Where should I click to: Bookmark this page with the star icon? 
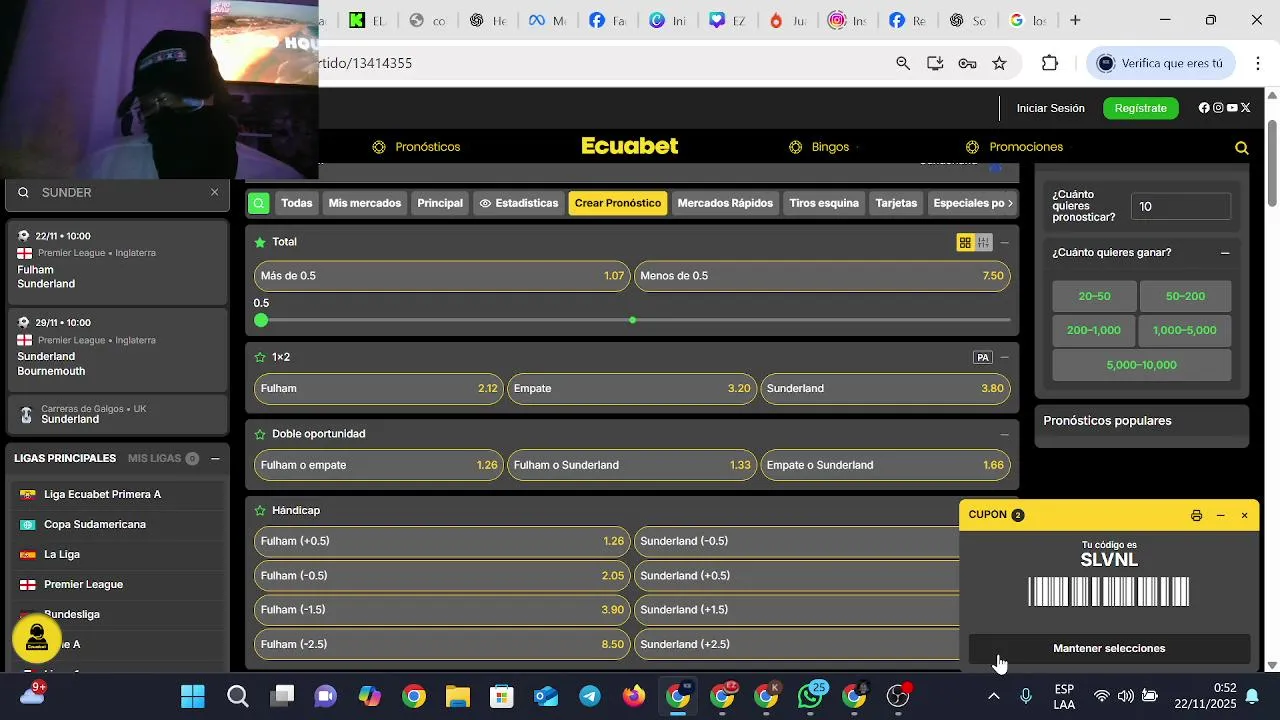999,63
